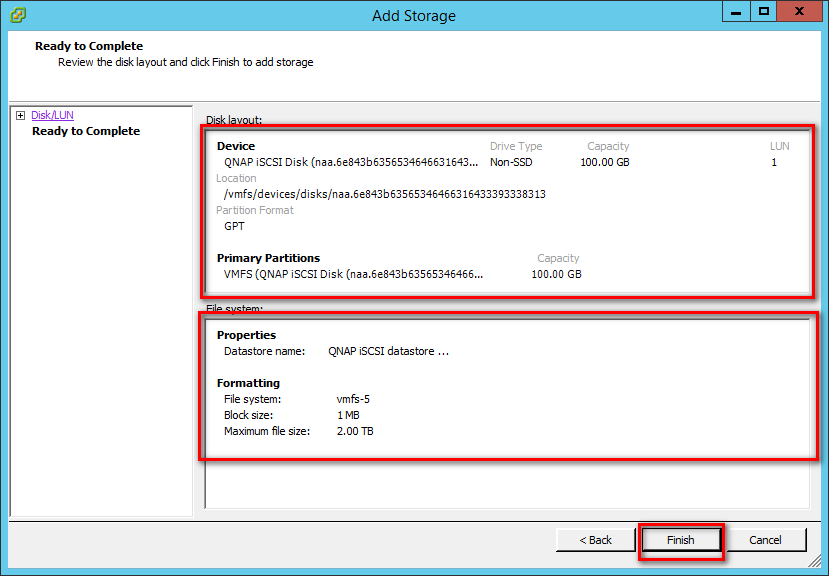The height and width of the screenshot is (576, 829).
Task: Click the 2.00 TB maximum file size value
Action: coord(355,431)
